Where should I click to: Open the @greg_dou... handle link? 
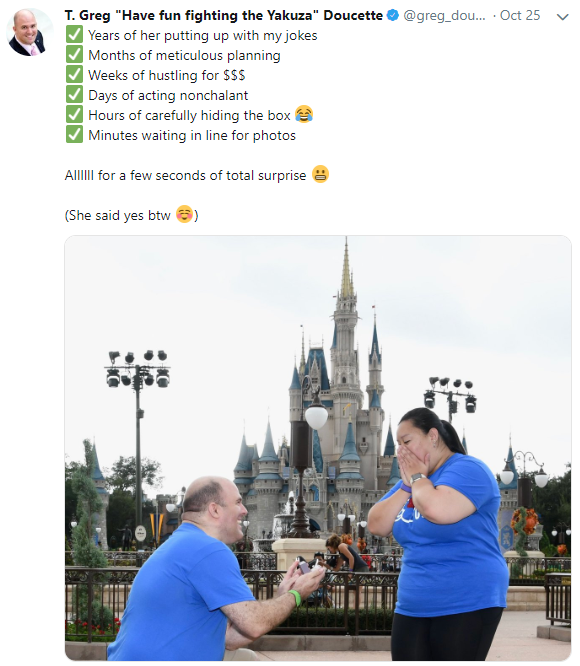pyautogui.click(x=444, y=16)
